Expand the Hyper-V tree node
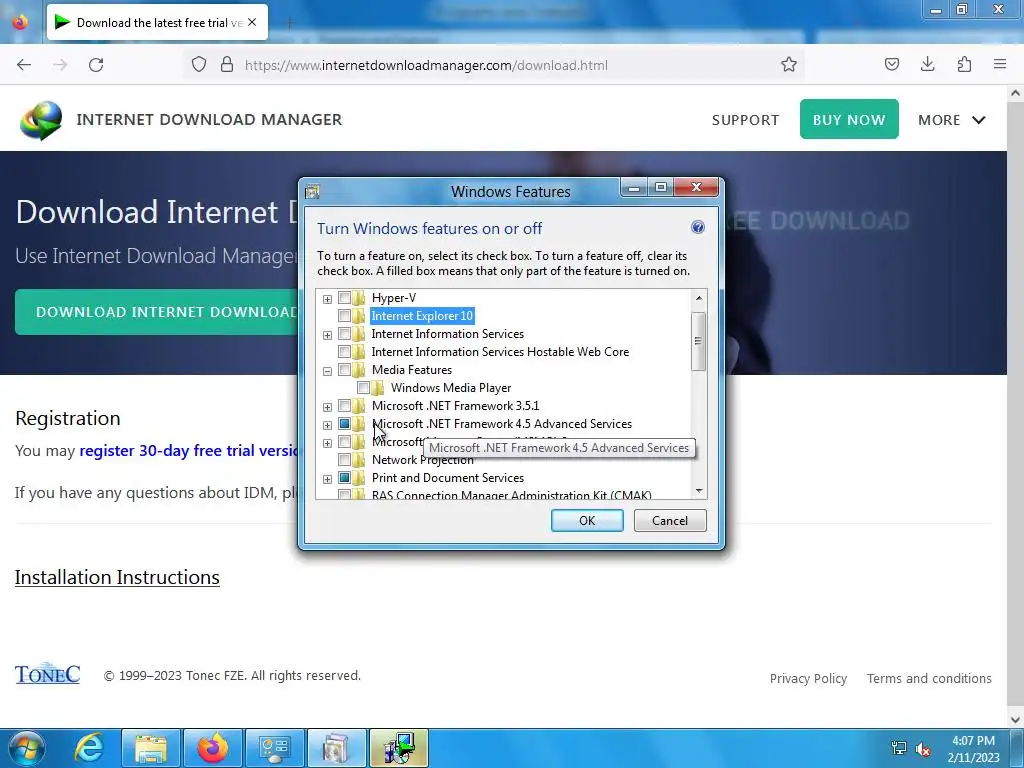 pyautogui.click(x=327, y=299)
